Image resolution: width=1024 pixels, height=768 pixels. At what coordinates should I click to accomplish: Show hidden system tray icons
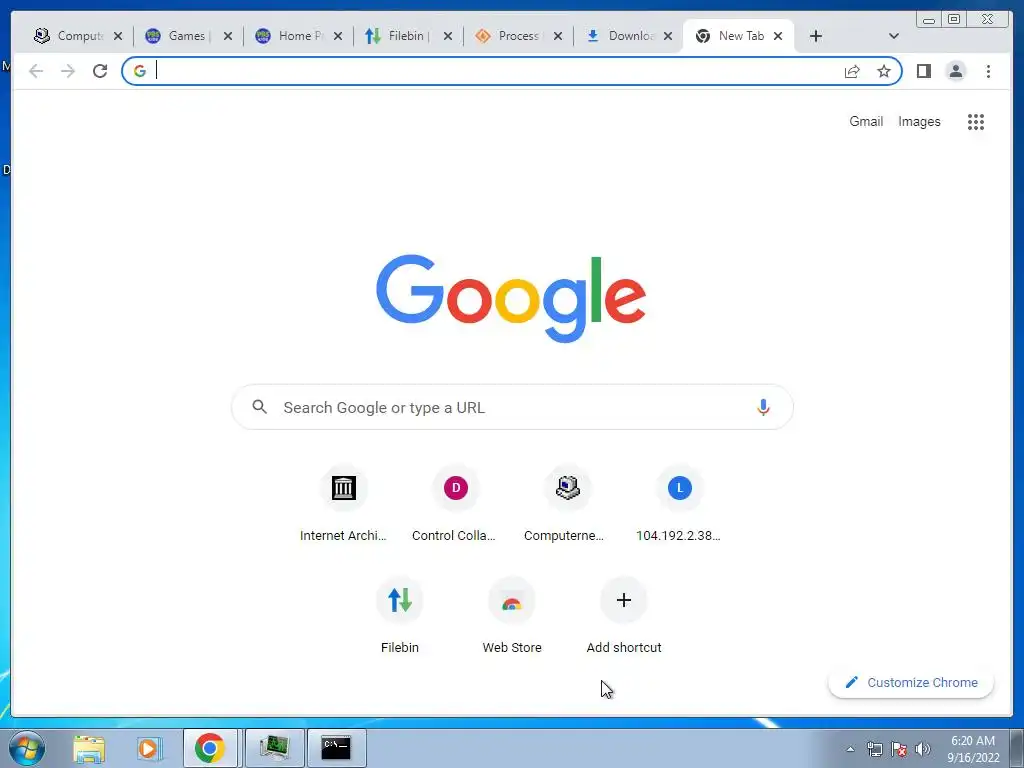[x=850, y=749]
